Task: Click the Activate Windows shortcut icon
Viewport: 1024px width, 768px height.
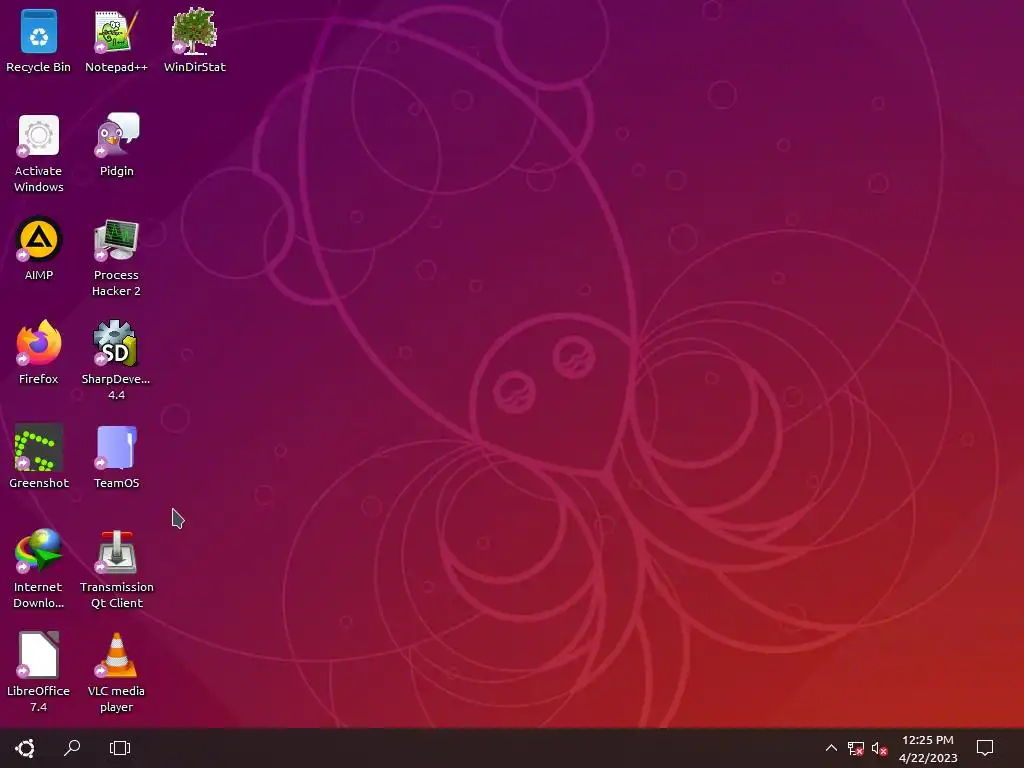Action: (x=39, y=136)
